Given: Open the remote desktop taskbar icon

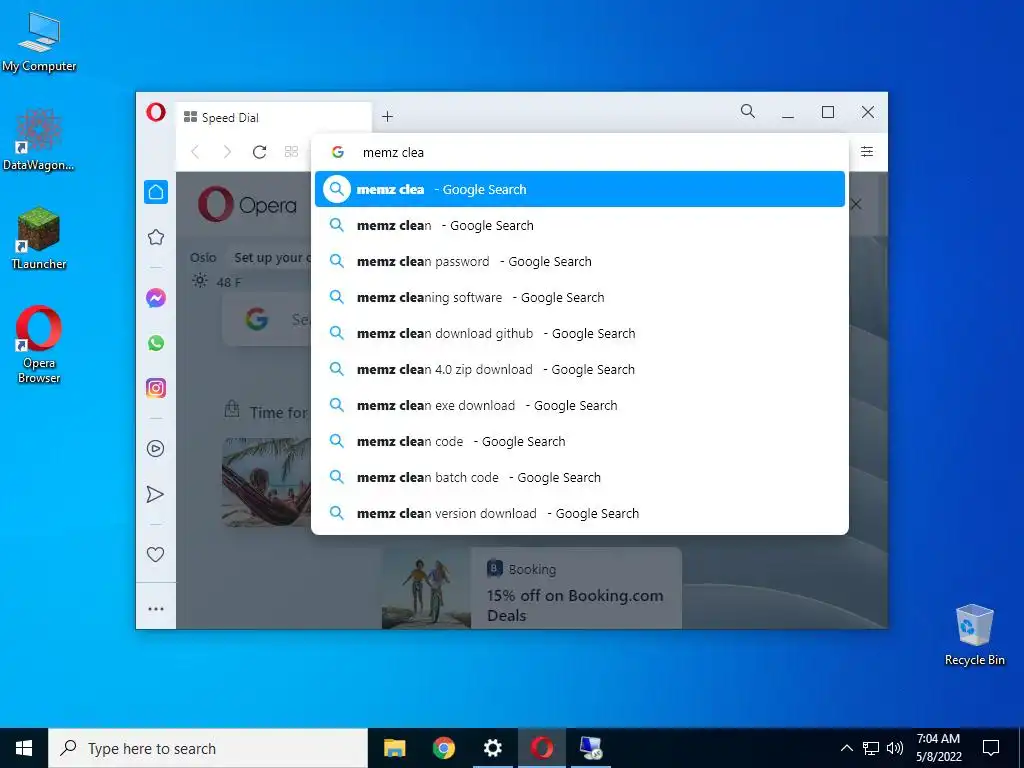Looking at the screenshot, I should tap(590, 748).
